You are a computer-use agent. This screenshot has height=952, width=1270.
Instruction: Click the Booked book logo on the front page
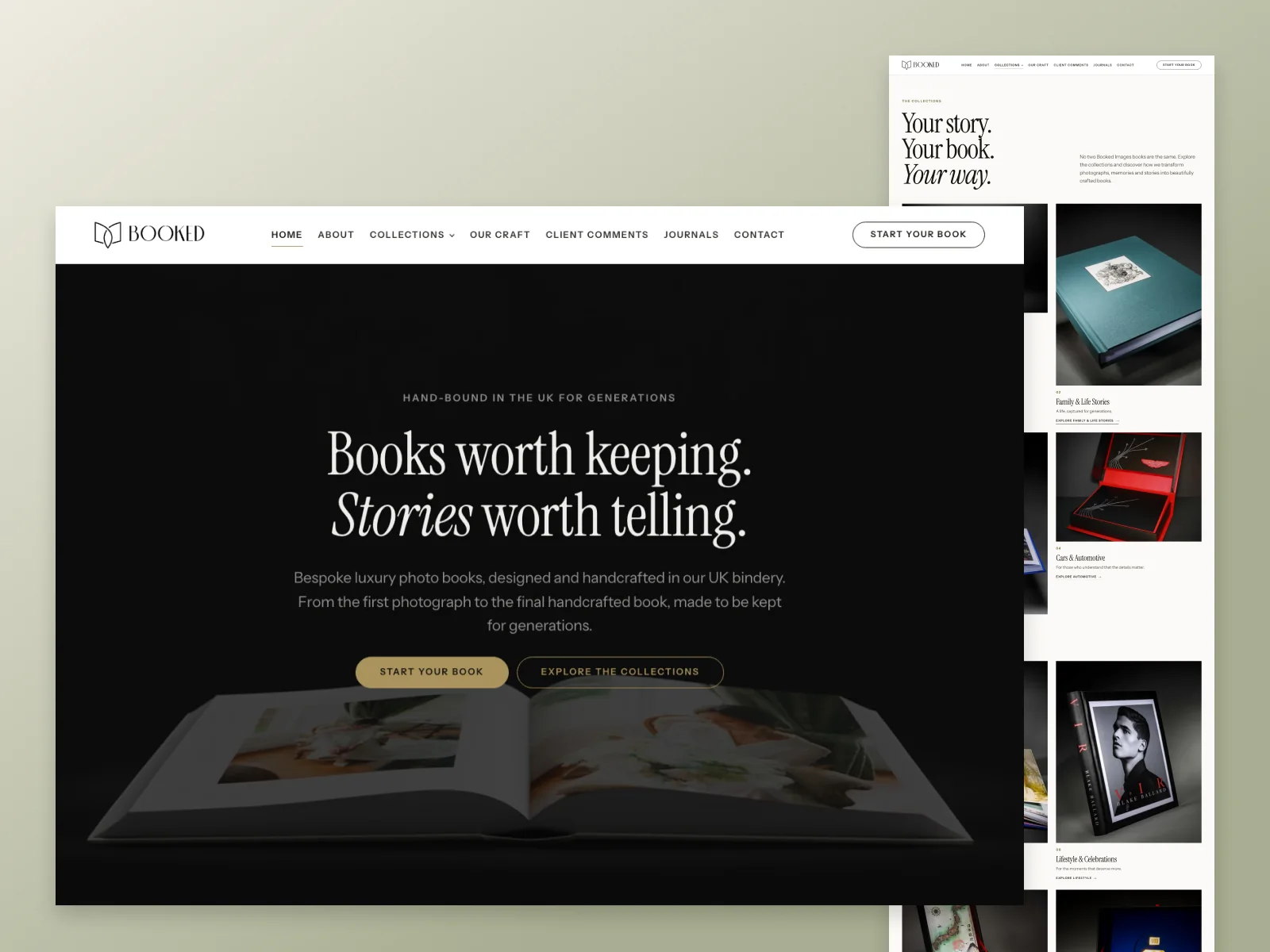click(x=149, y=234)
